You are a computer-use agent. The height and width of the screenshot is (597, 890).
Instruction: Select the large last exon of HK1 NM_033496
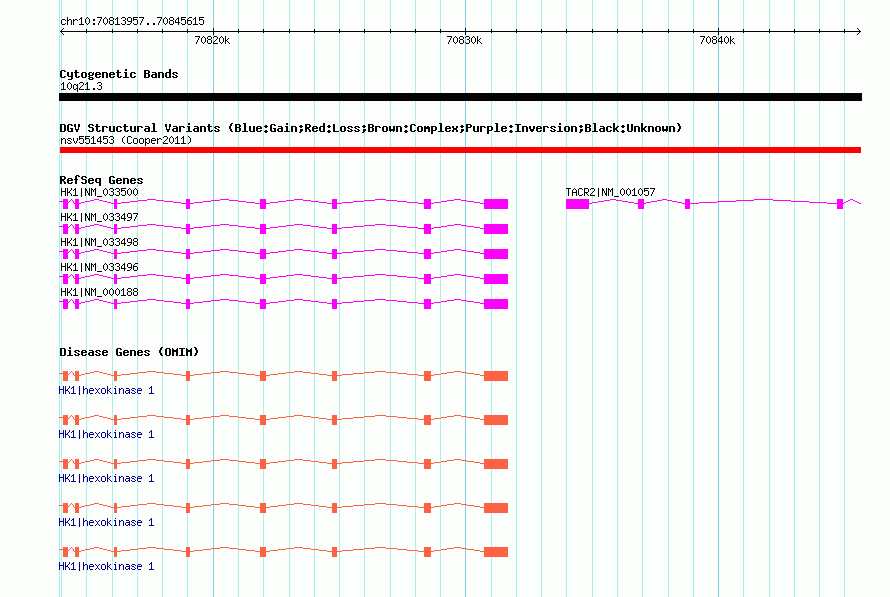coord(496,279)
